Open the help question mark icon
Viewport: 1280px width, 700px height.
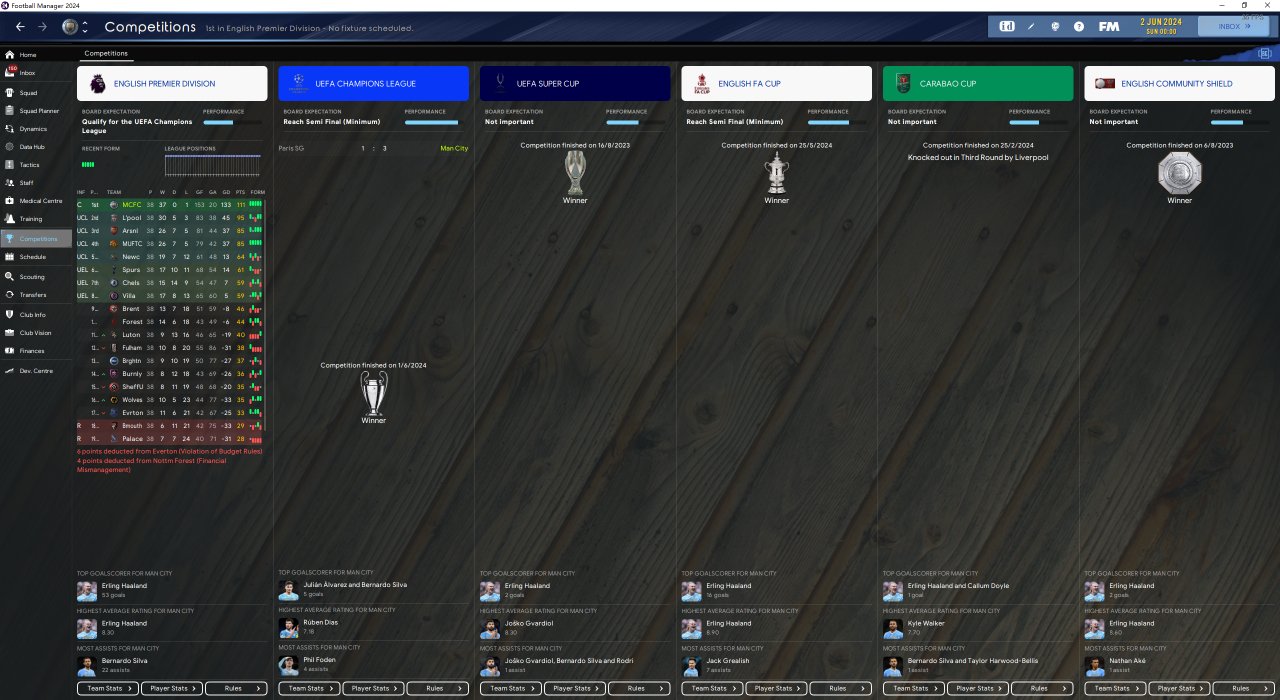point(1079,27)
